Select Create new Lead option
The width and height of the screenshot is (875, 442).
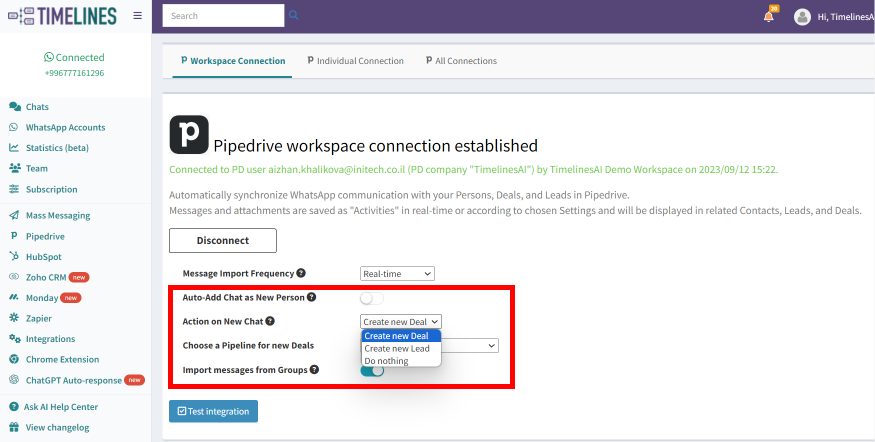pos(401,348)
